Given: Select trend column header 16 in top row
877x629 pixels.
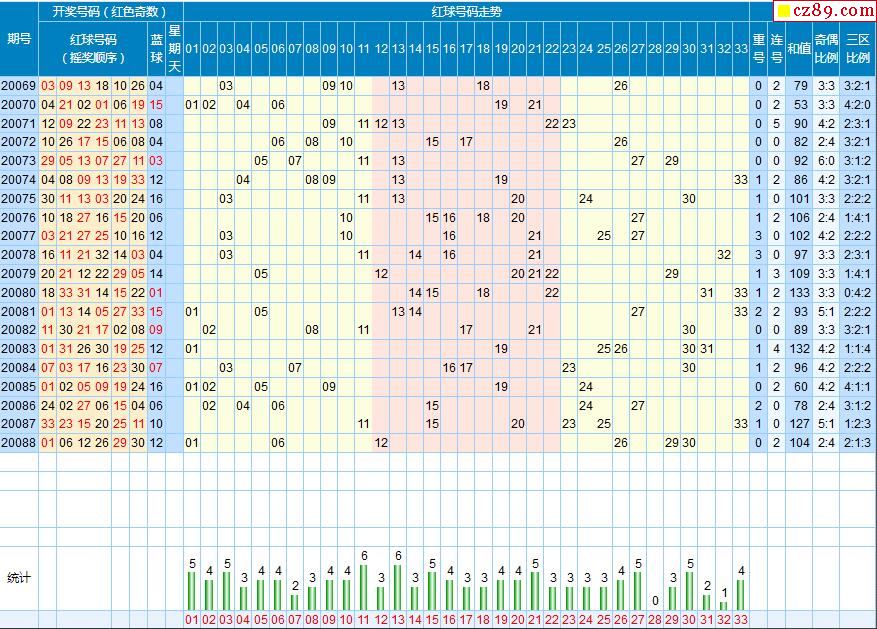Looking at the screenshot, I should tap(449, 49).
